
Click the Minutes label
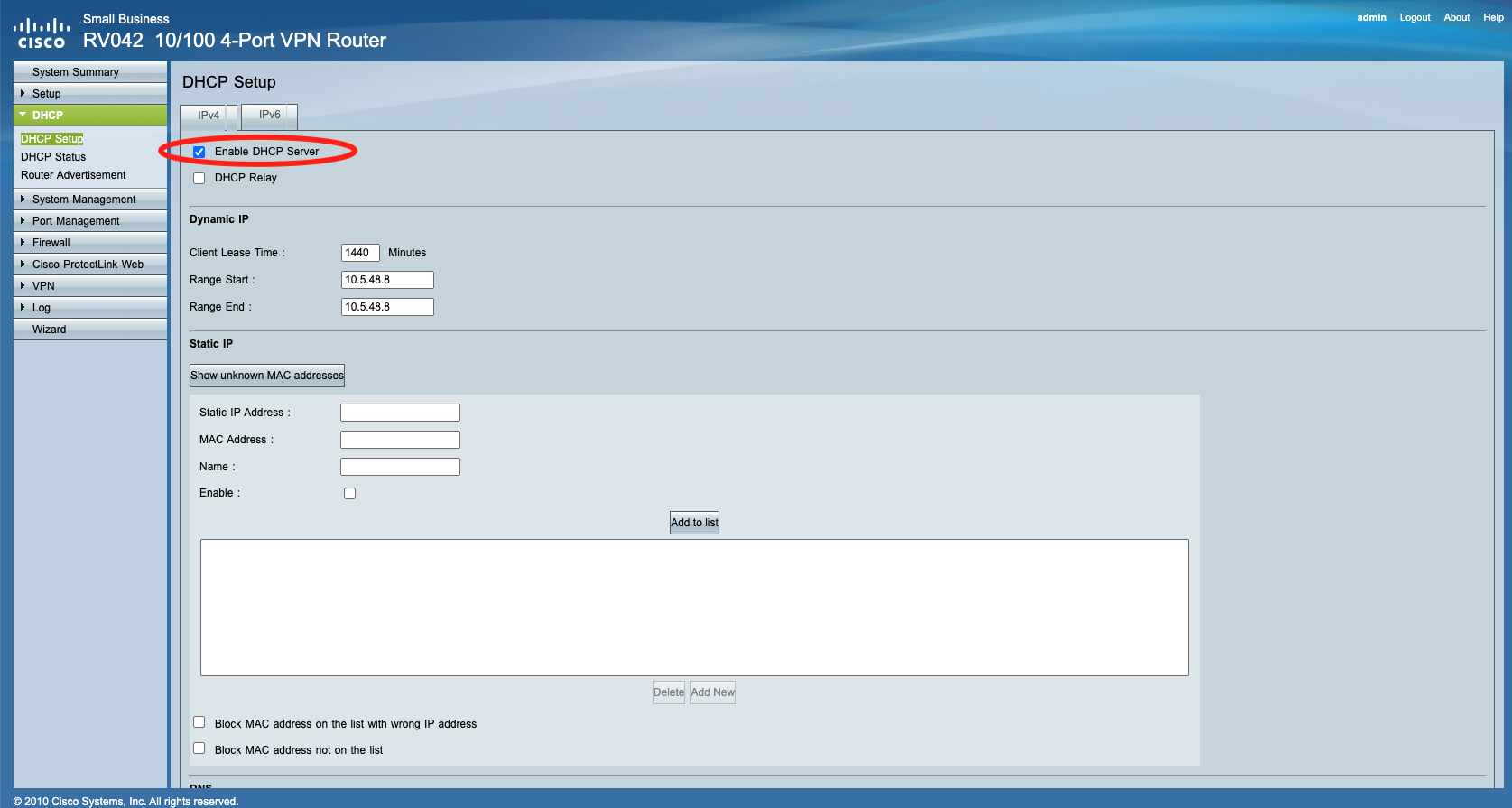coord(407,253)
